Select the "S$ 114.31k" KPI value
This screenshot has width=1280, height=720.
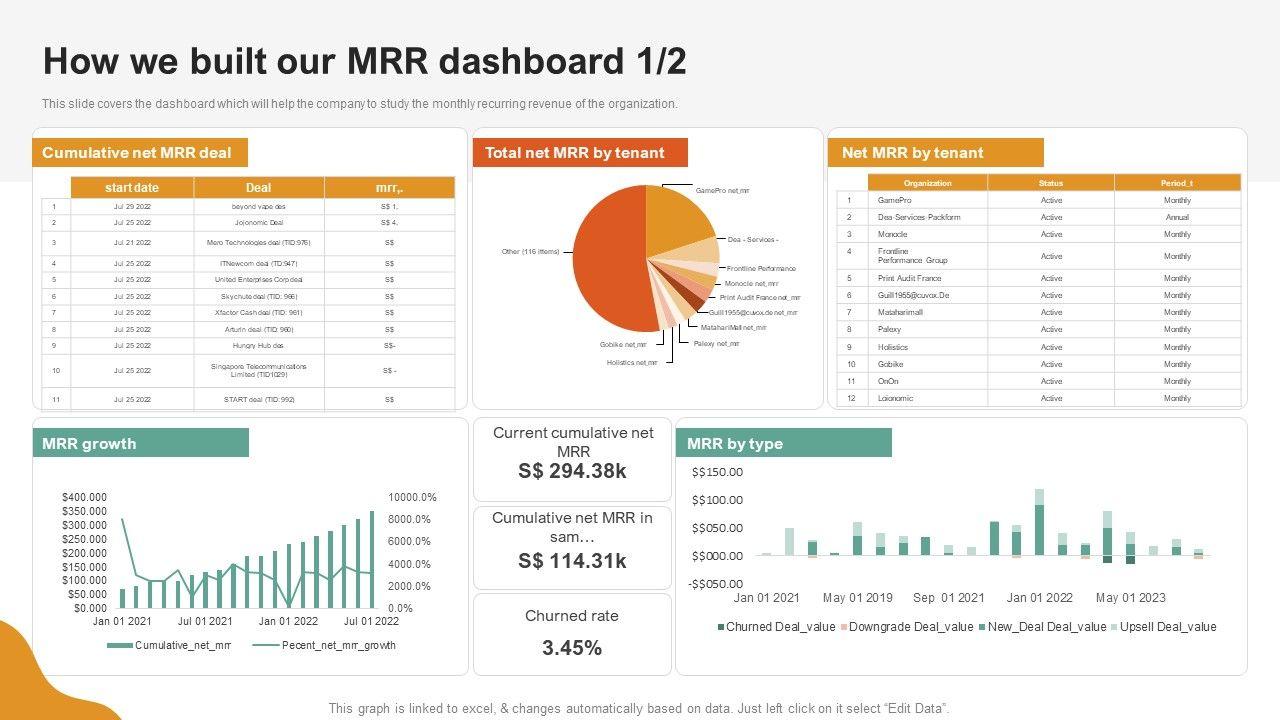pos(572,561)
